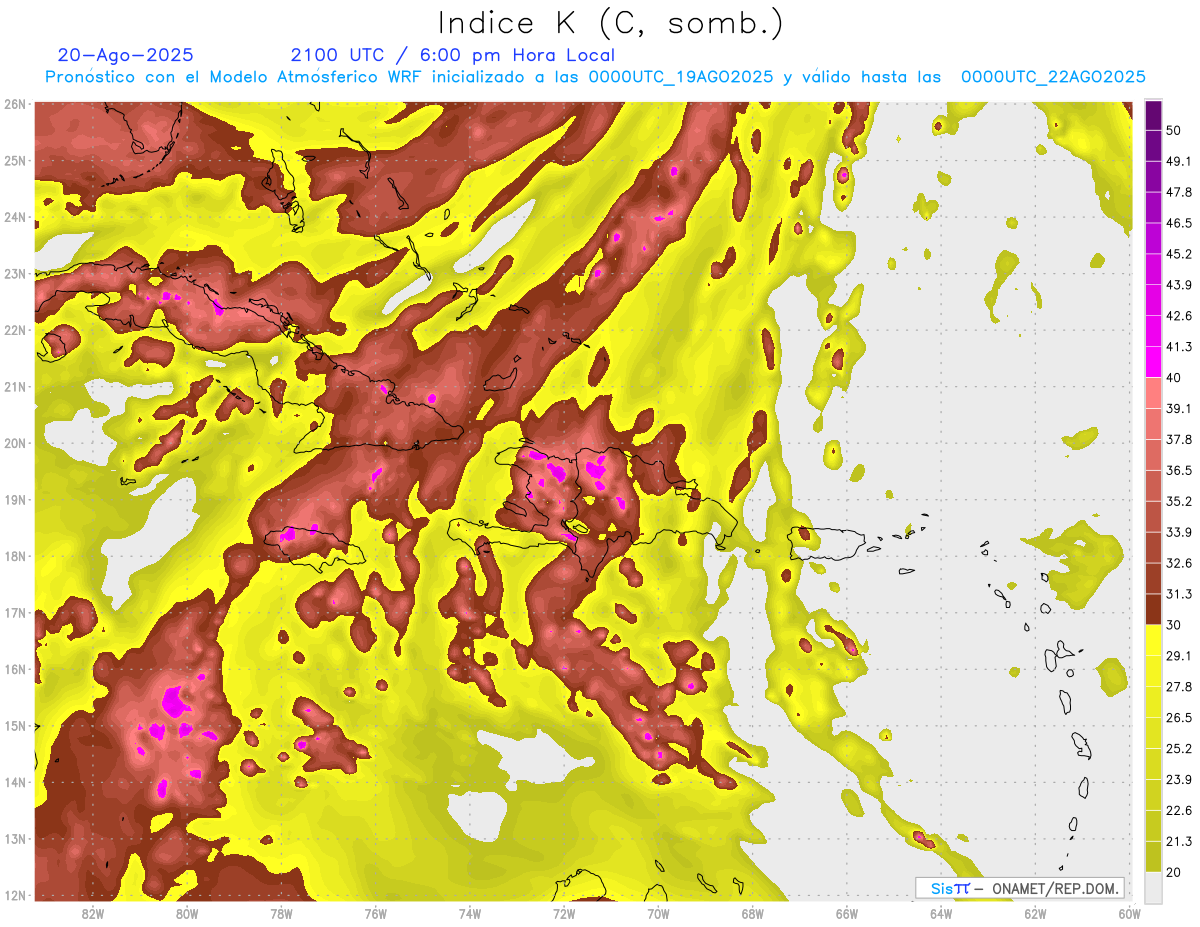The image size is (1200, 927).
Task: Click the latitude label "15N"
Action: point(15,725)
